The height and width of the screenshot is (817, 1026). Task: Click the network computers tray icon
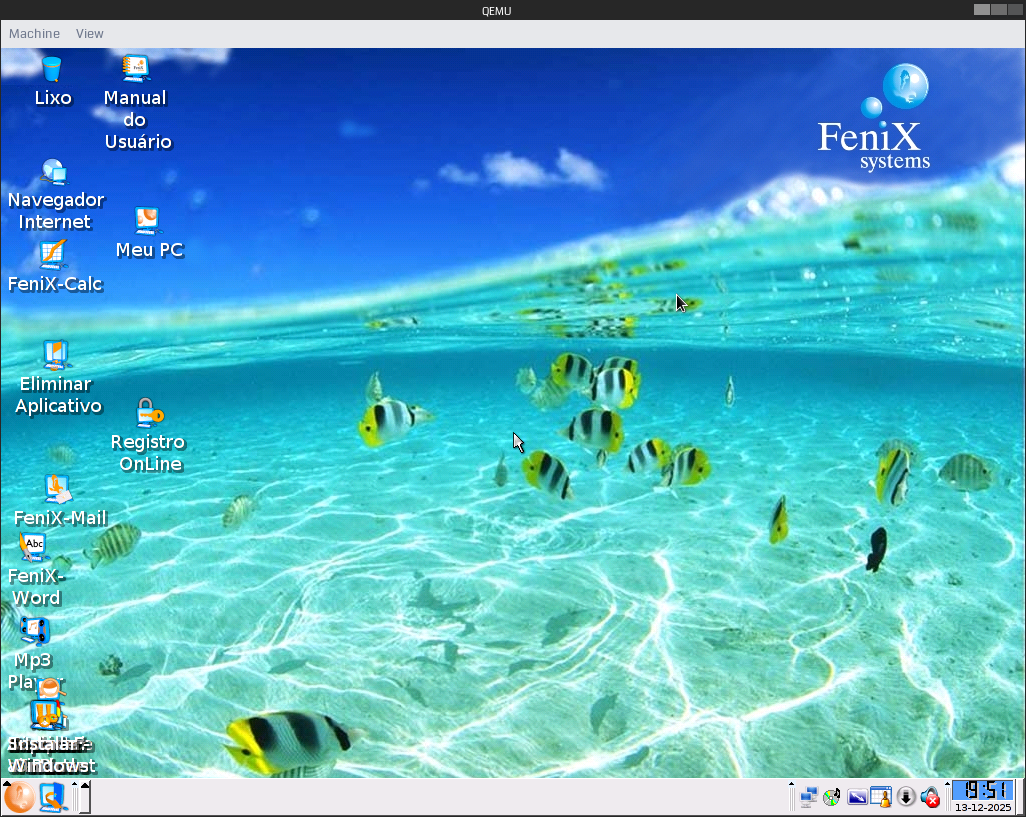809,797
